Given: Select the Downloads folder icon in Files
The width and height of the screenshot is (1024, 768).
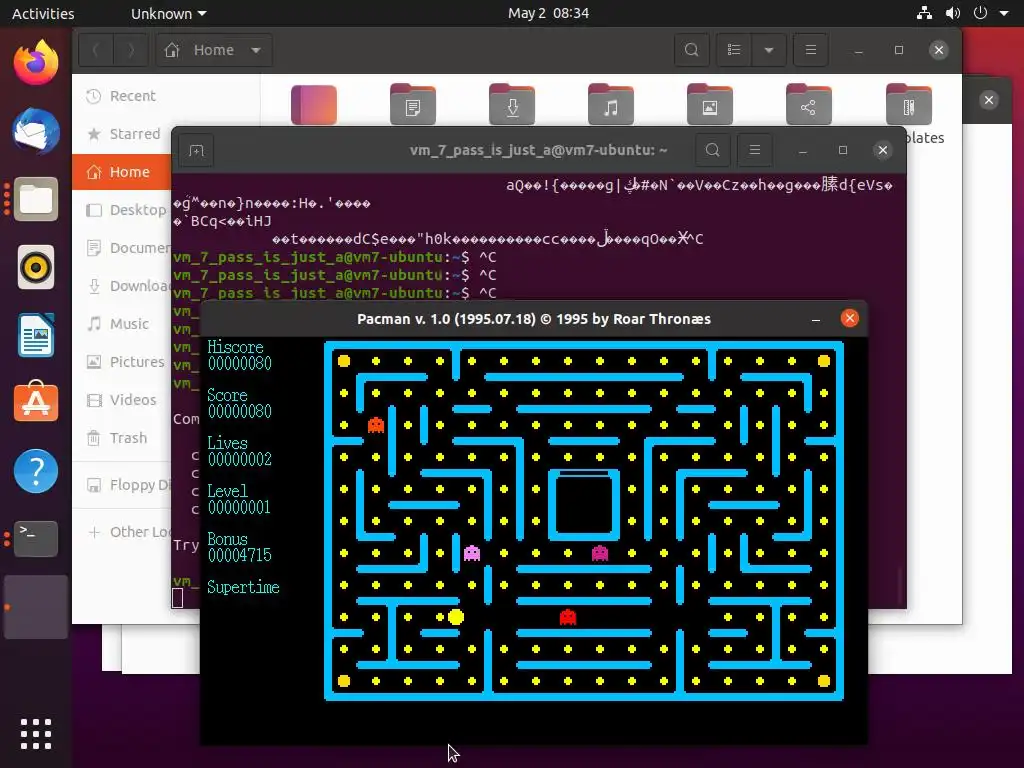Looking at the screenshot, I should click(x=512, y=104).
